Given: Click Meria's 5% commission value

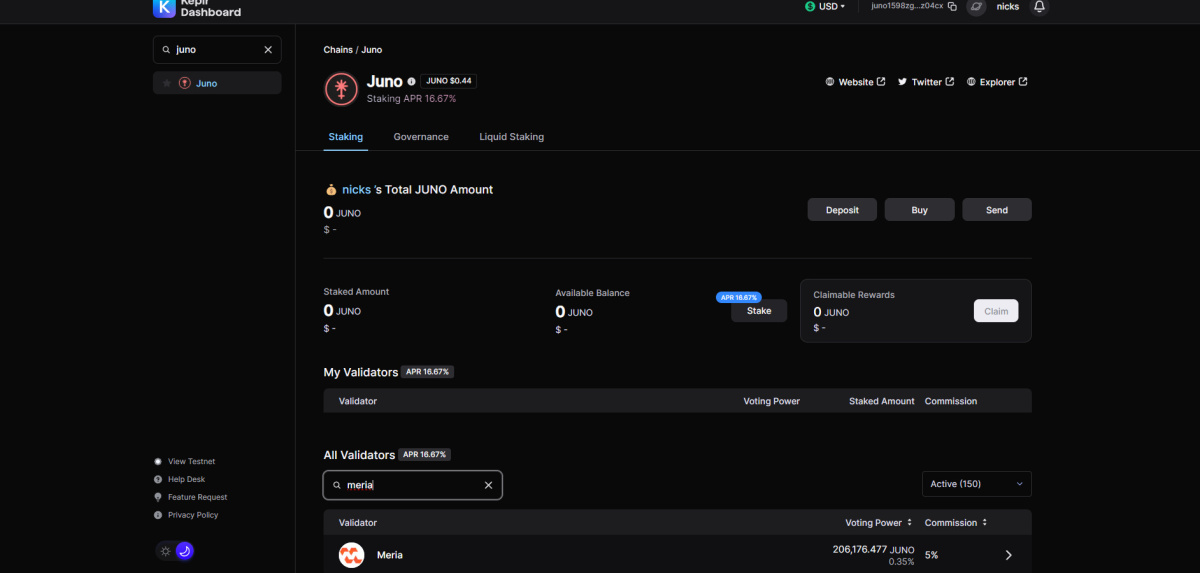Looking at the screenshot, I should [931, 554].
